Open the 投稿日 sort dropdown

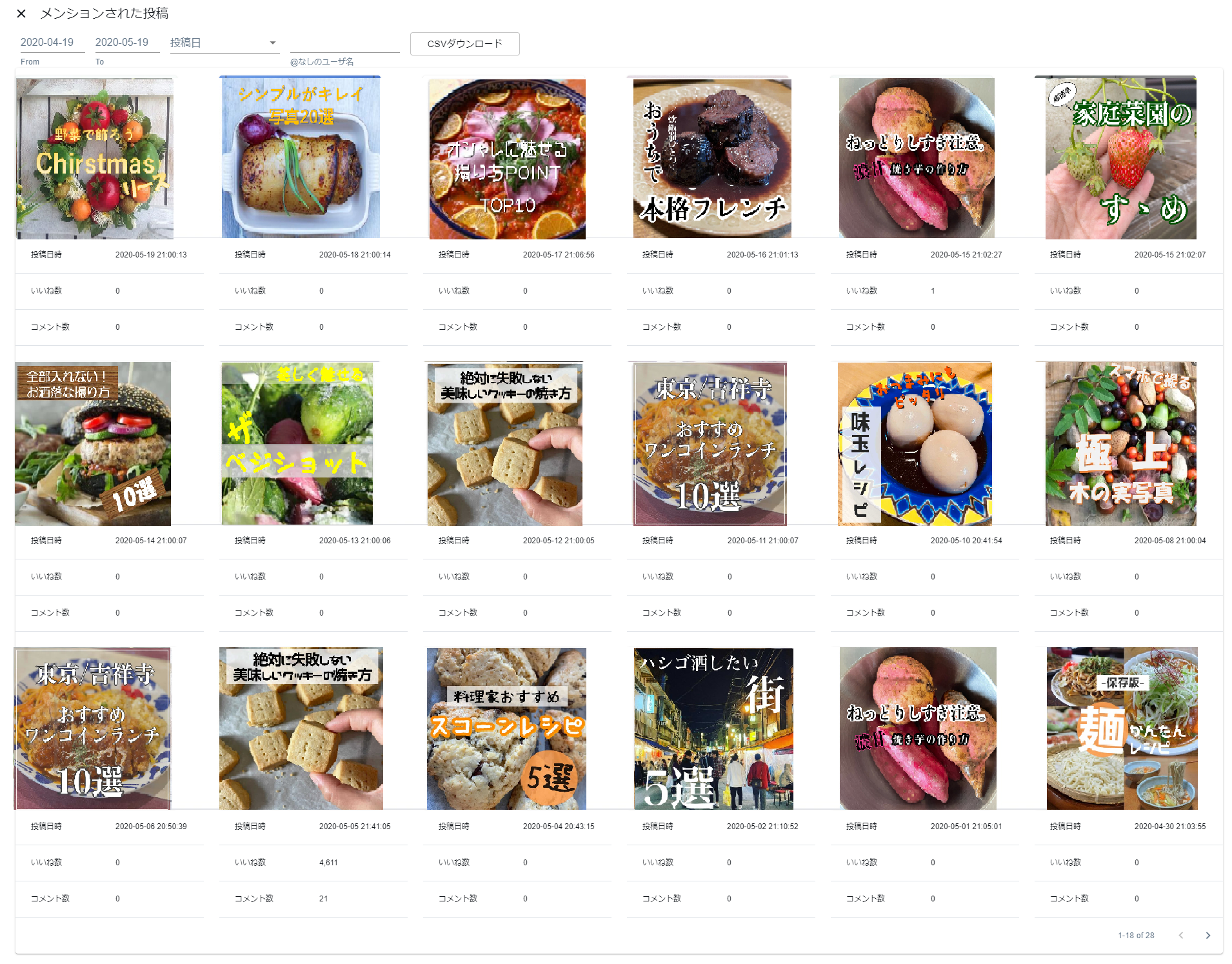224,43
